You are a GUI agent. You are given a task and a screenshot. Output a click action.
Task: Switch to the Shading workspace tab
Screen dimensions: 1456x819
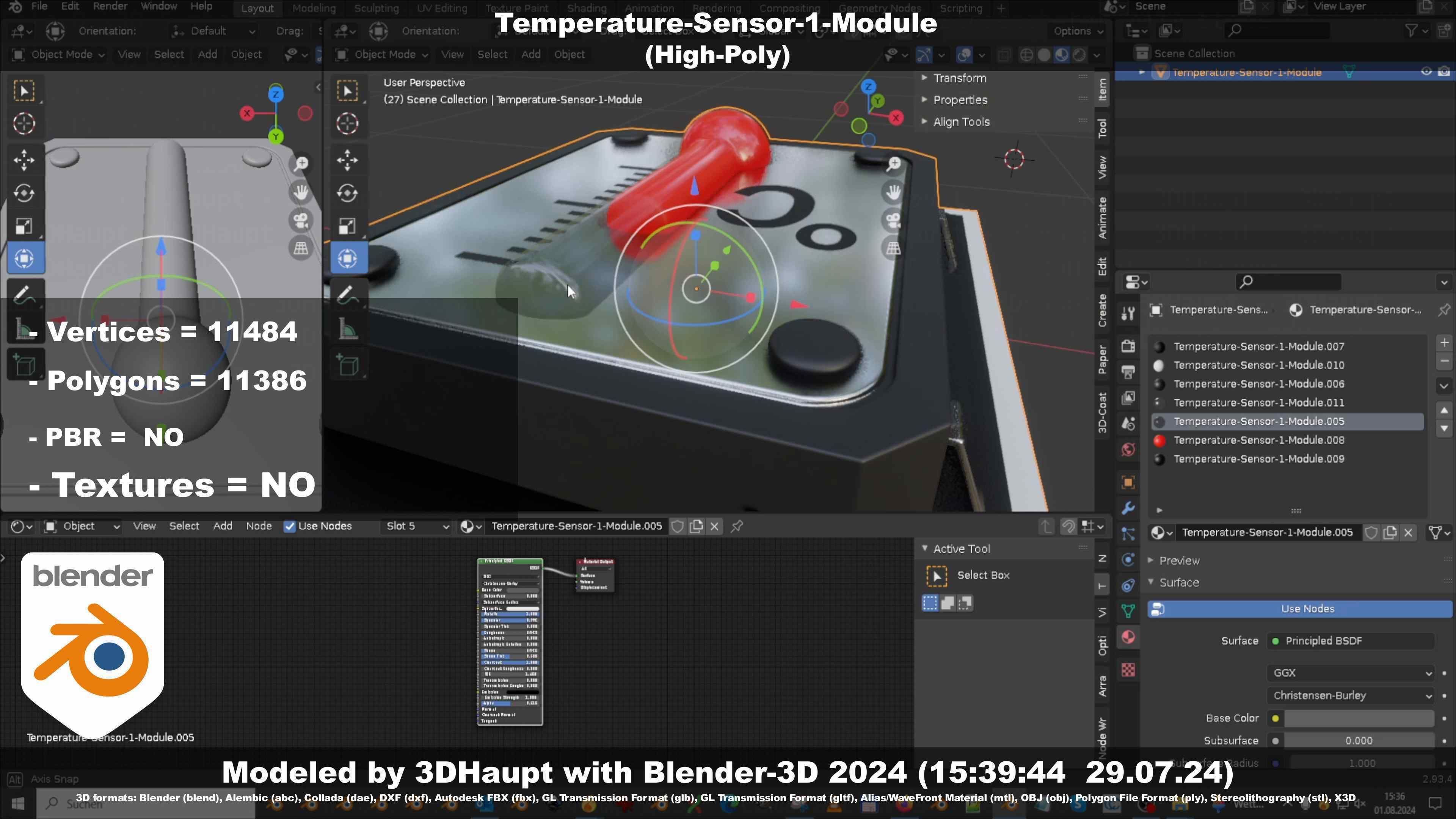coord(586,8)
